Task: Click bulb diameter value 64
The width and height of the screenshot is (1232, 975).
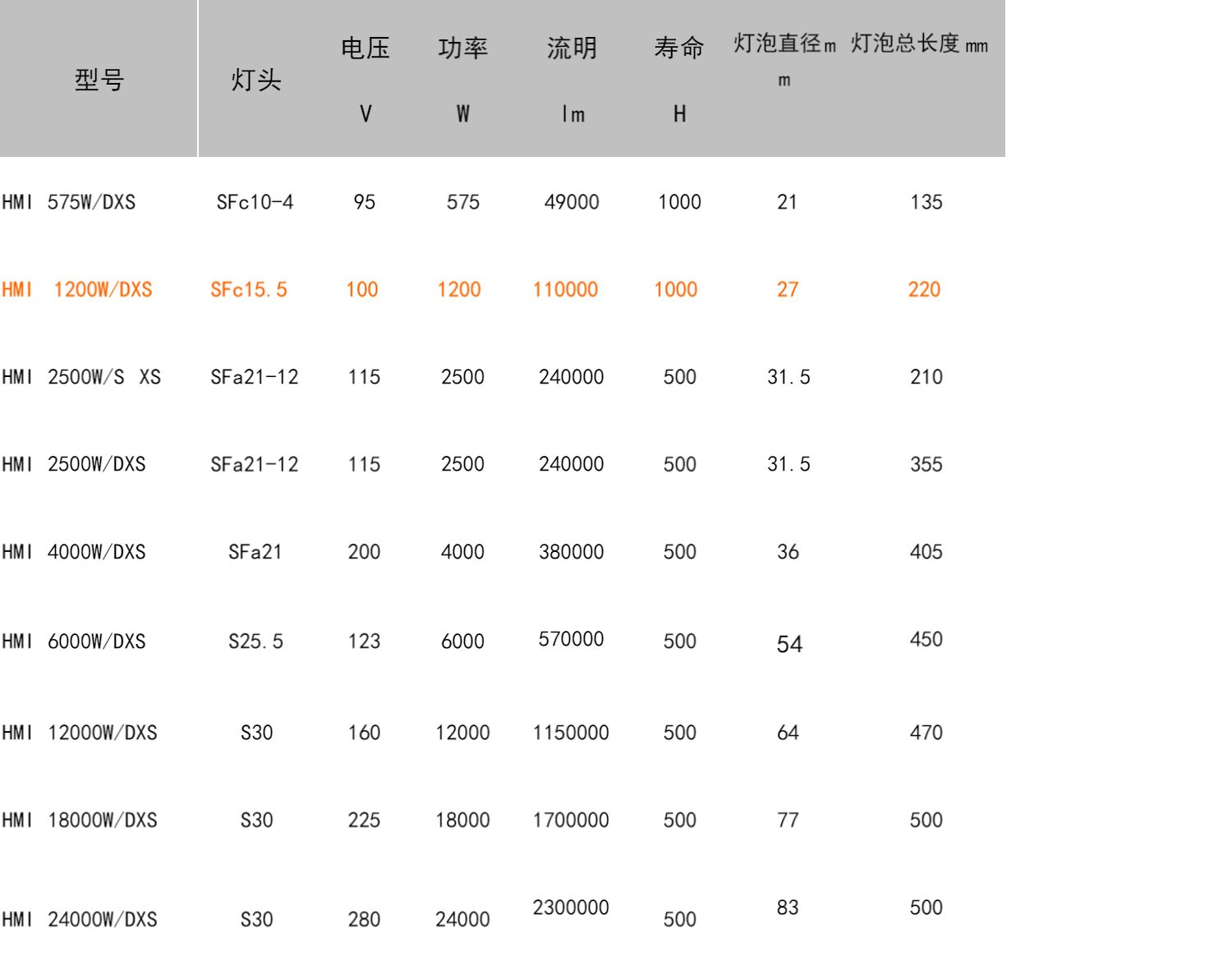Action: coord(788,733)
